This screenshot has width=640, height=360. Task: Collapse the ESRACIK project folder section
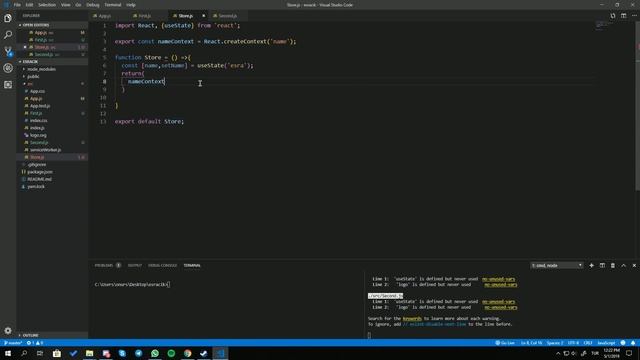[x=52, y=62]
